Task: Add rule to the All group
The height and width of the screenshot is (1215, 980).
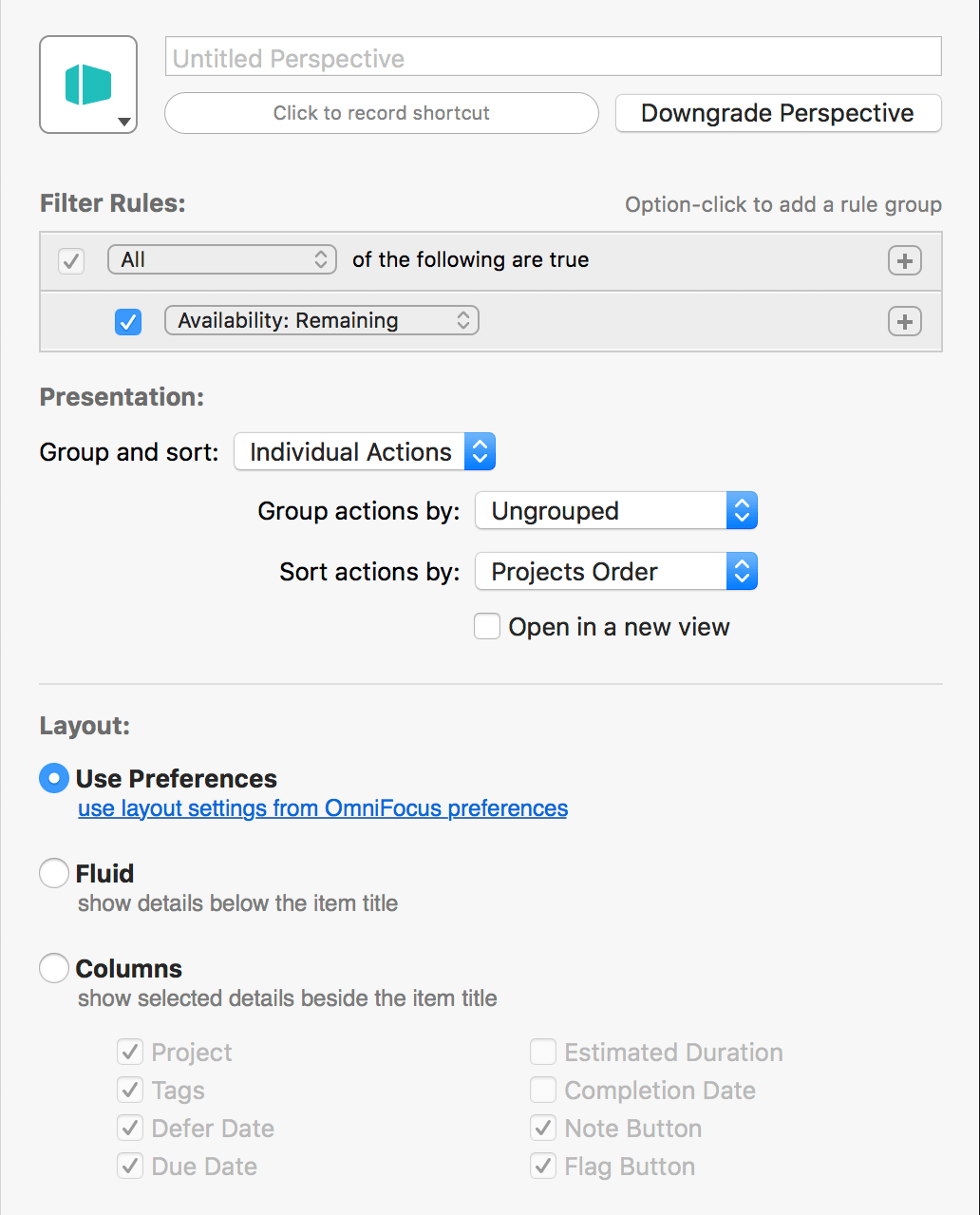Action: point(905,260)
